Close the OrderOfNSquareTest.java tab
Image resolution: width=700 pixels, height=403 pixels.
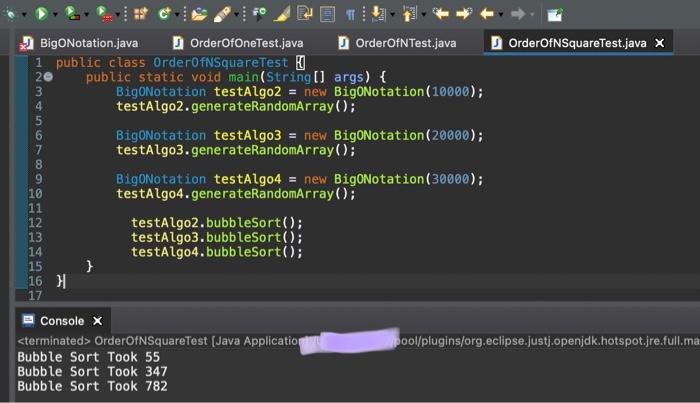click(659, 43)
